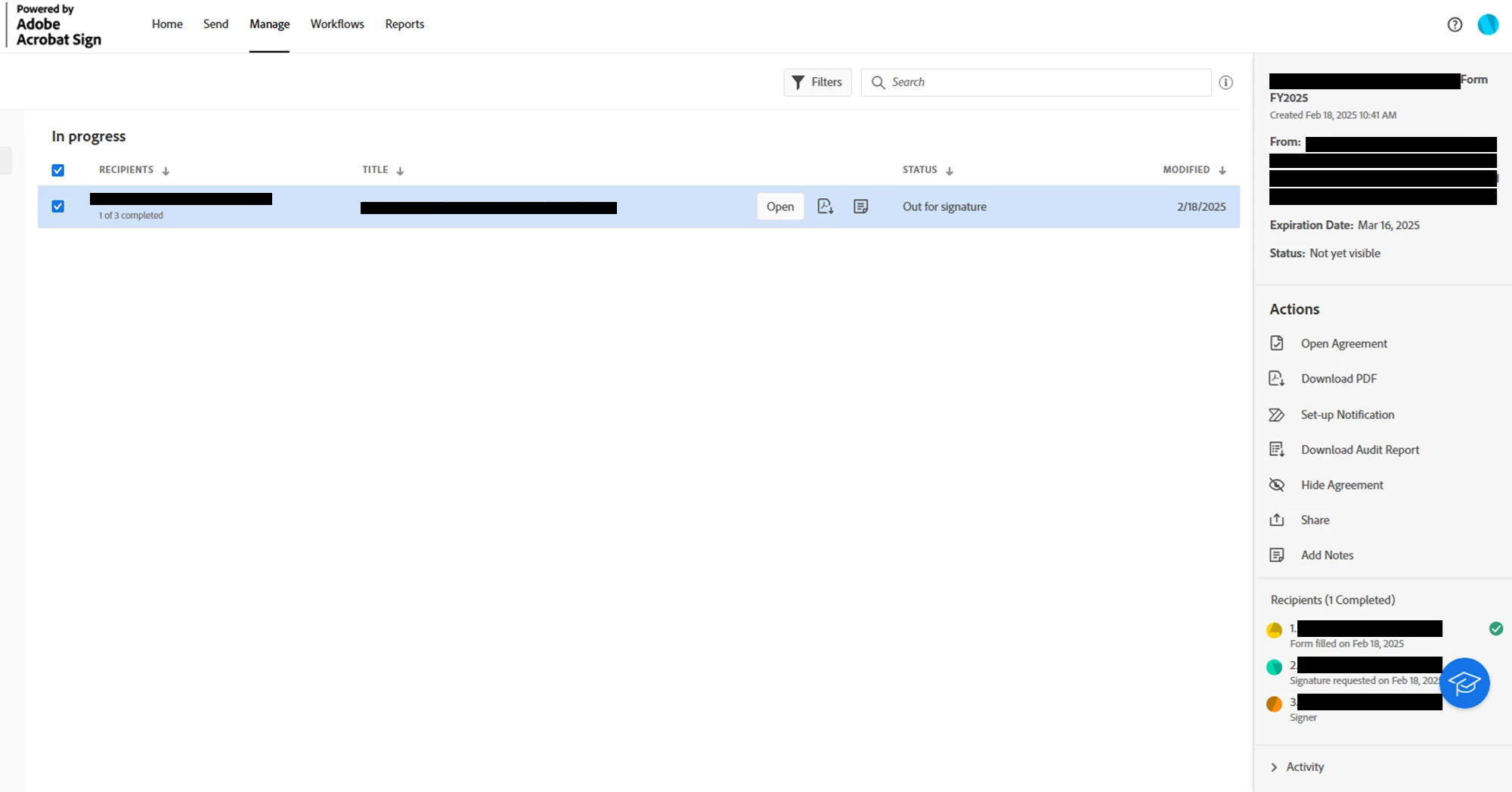Click the Open Agreement action link

[1344, 343]
